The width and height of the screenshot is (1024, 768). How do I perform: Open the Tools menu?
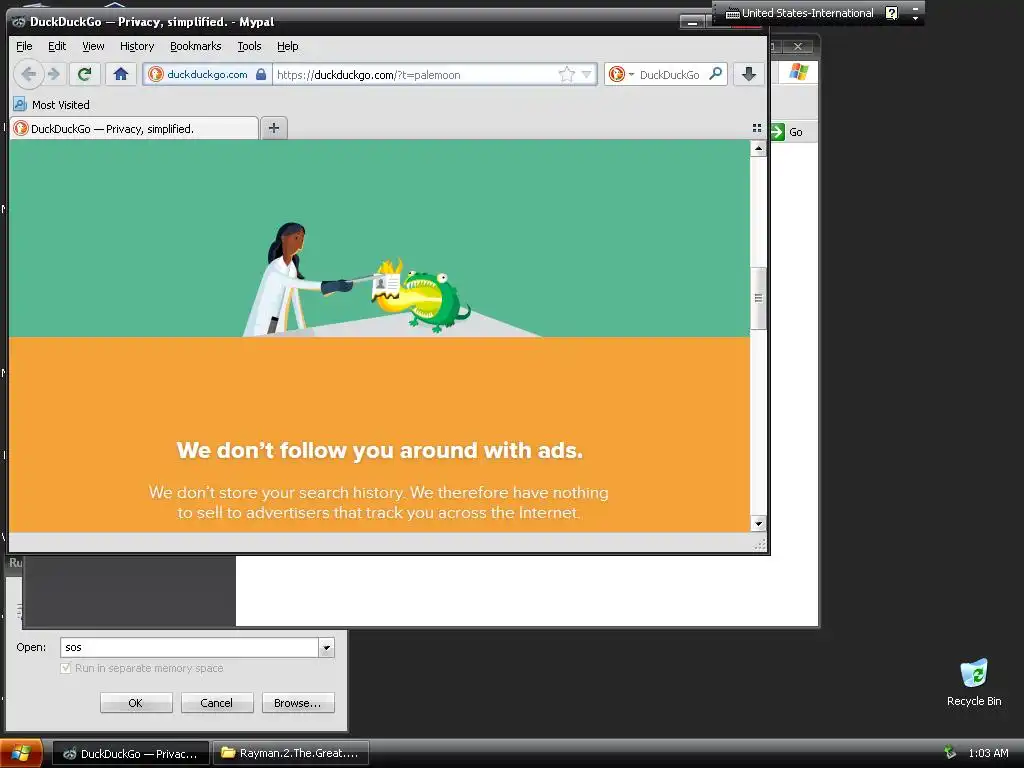pos(249,46)
